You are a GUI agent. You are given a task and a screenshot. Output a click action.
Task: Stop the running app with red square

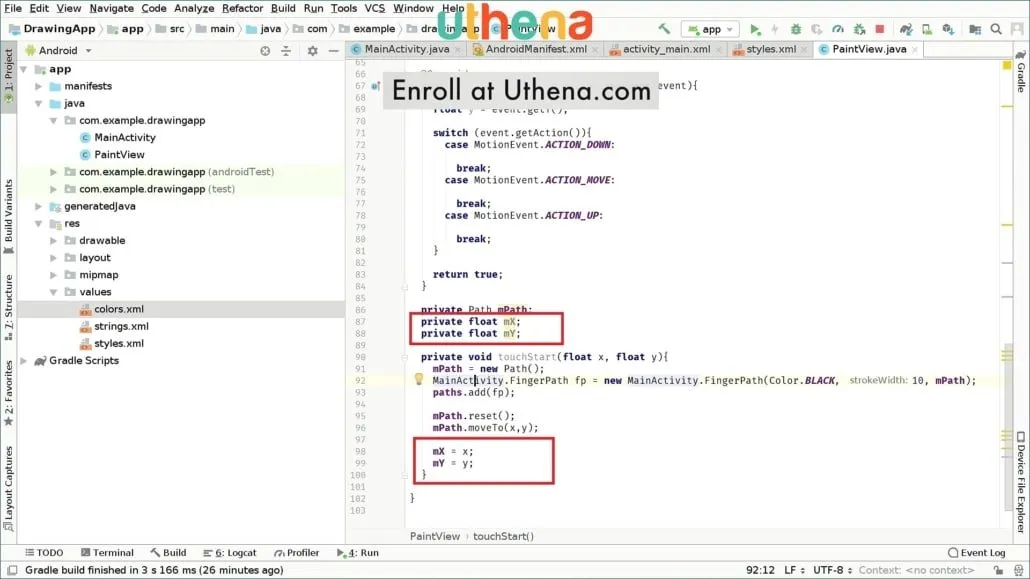[x=880, y=29]
